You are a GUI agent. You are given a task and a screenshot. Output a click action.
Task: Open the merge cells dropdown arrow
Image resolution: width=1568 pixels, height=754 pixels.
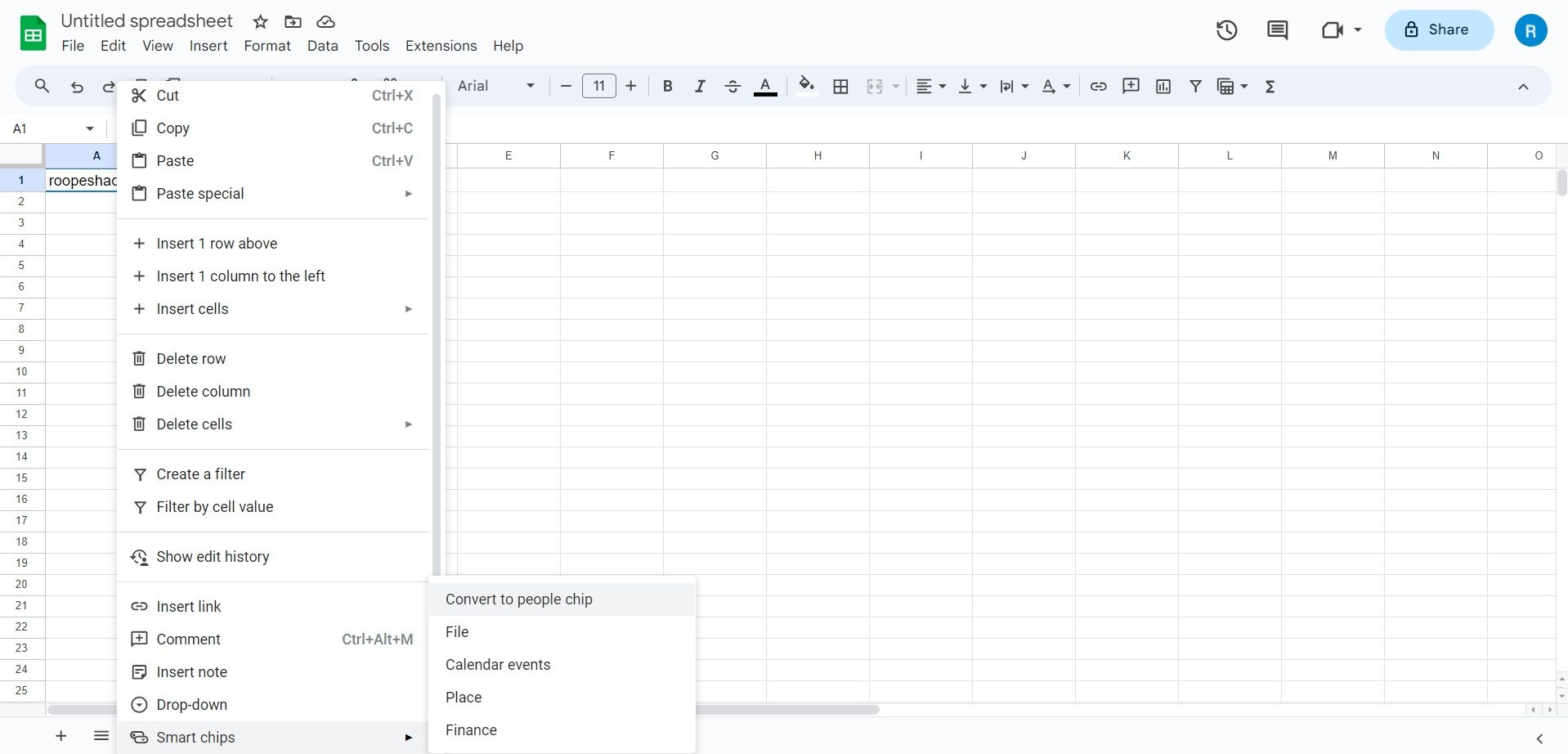896,86
